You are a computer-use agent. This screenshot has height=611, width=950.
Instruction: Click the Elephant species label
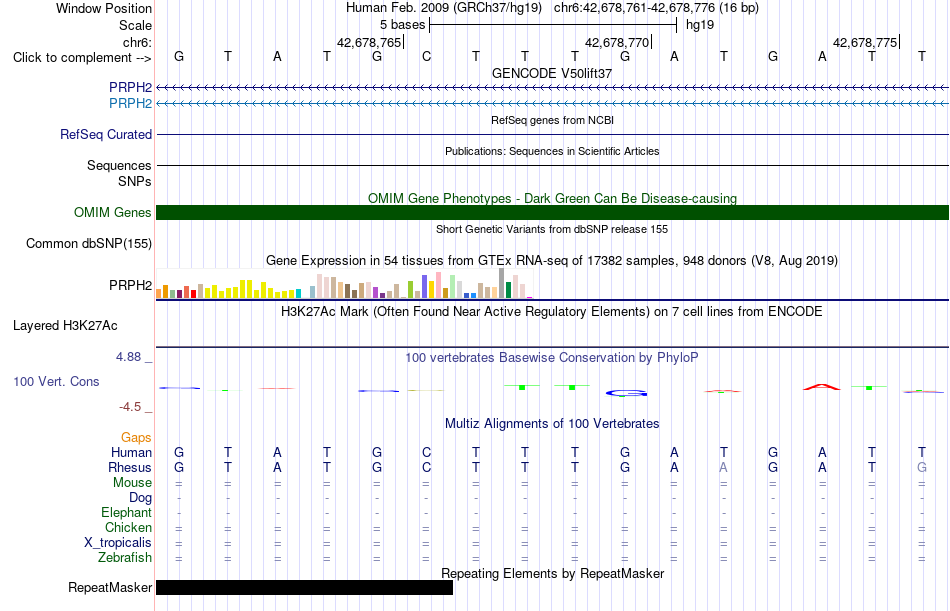pos(127,513)
